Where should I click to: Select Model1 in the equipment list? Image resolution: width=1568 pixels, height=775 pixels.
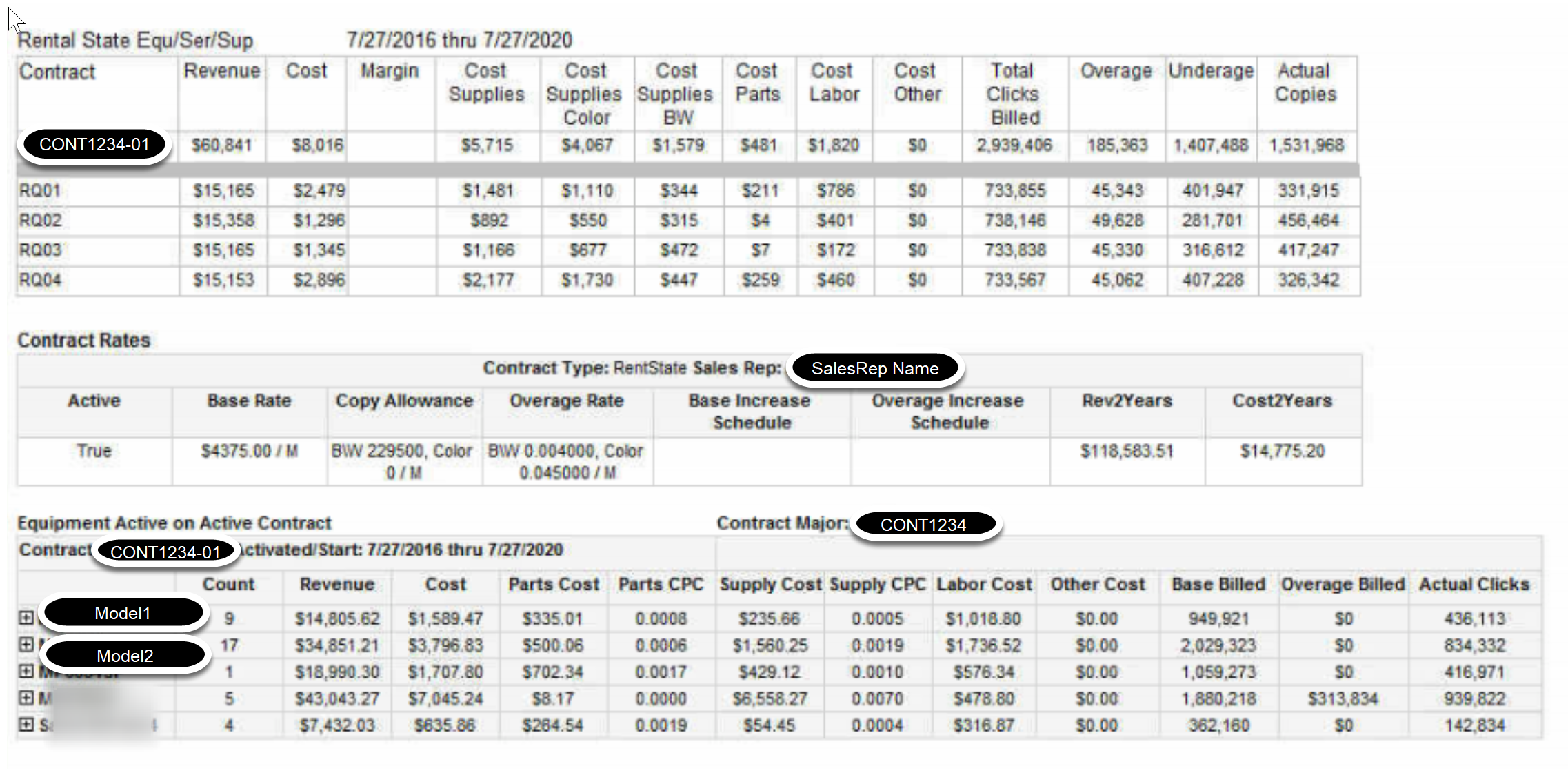pyautogui.click(x=123, y=613)
